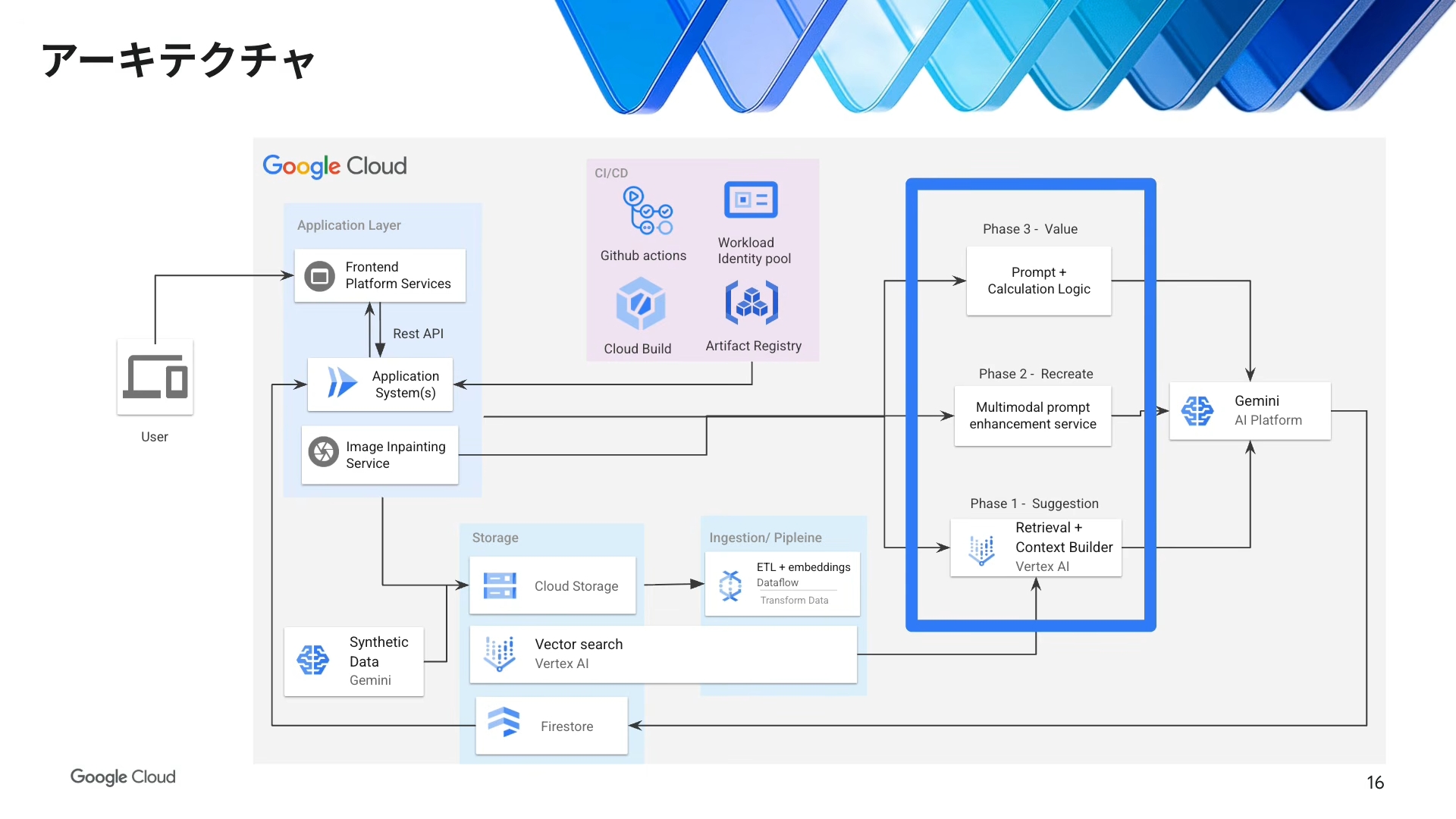Click the Artifact Registry icon

(752, 303)
